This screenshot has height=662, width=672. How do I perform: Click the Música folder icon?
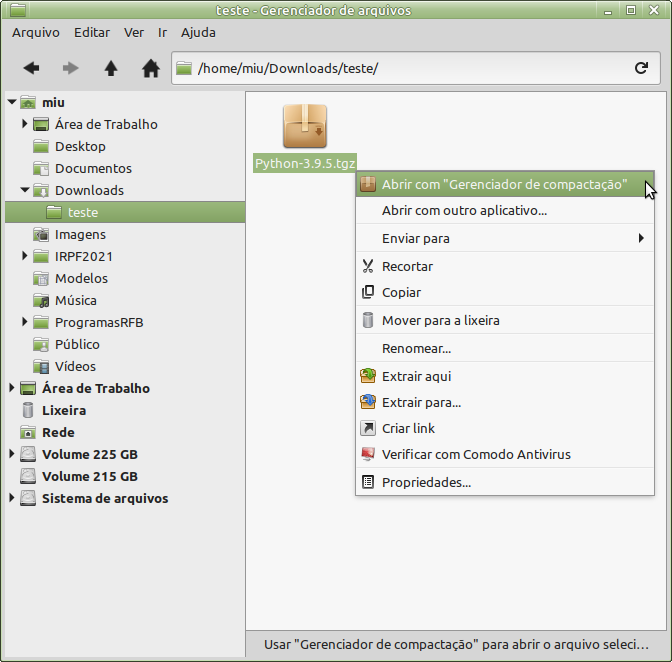point(41,300)
